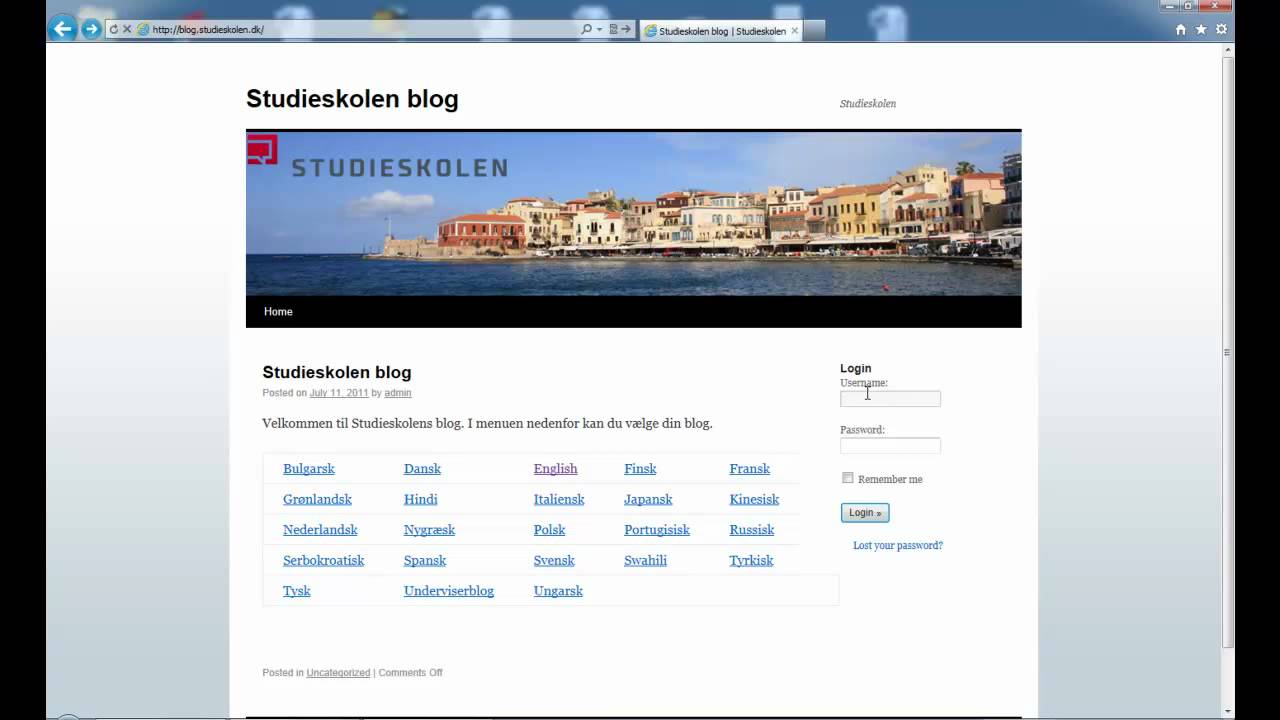Click the browser Forward arrow button
Image resolution: width=1280 pixels, height=720 pixels.
[91, 29]
